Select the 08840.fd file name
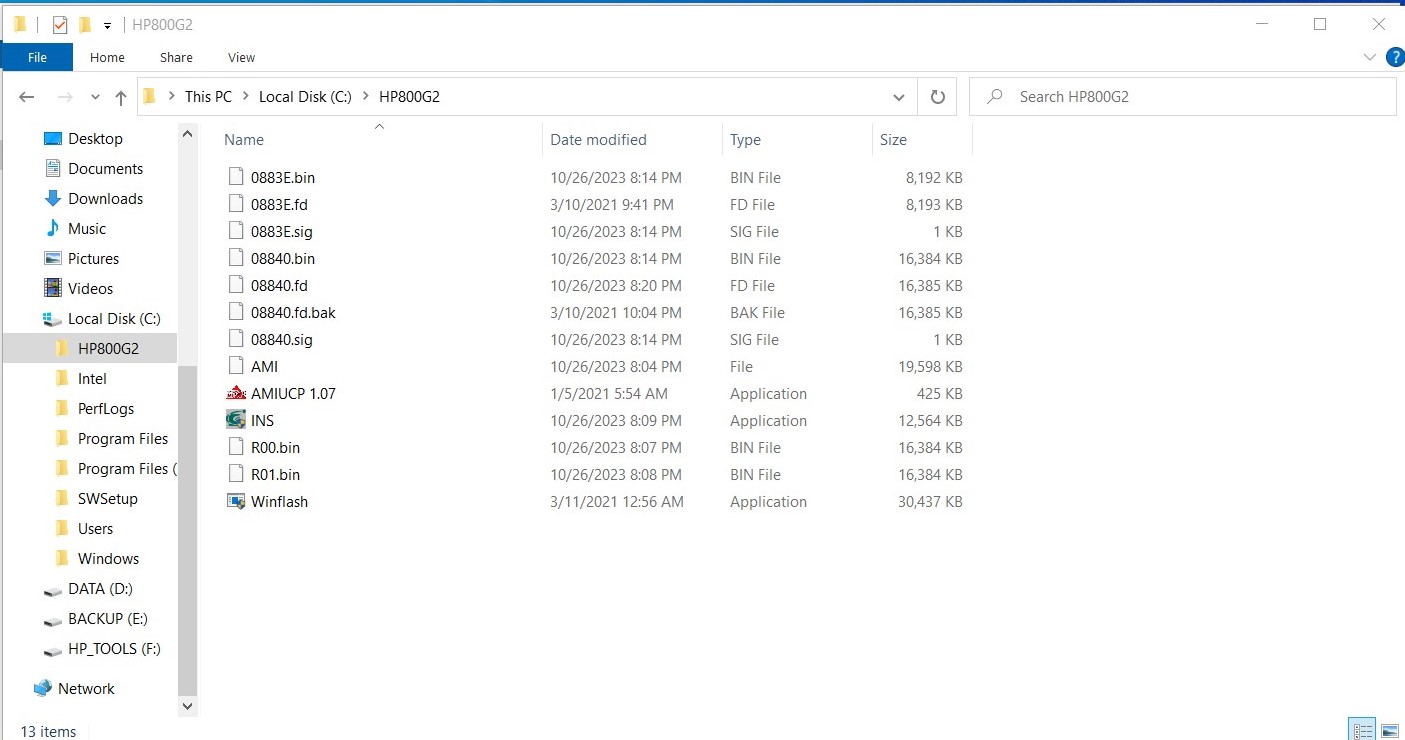 tap(279, 285)
